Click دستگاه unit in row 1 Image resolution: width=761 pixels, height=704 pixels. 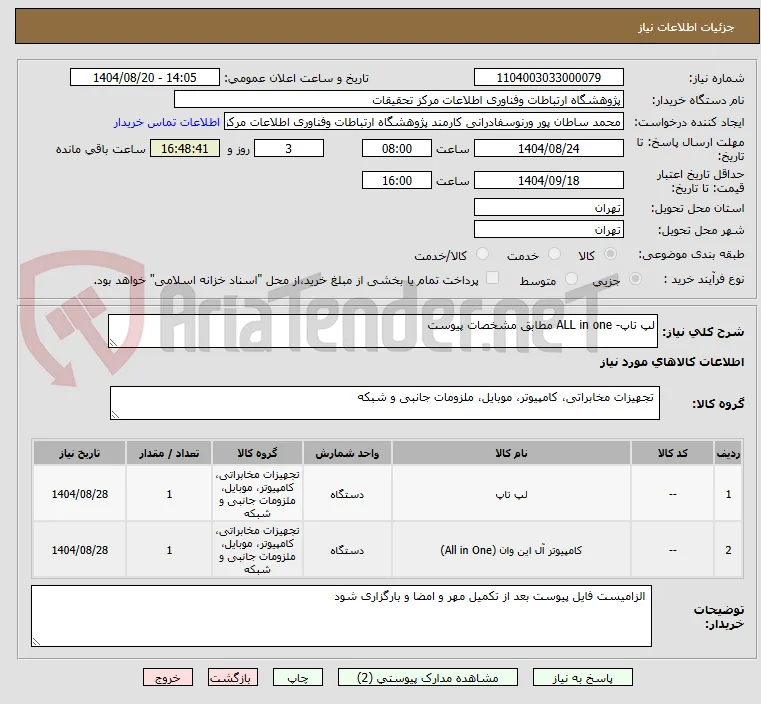[347, 494]
